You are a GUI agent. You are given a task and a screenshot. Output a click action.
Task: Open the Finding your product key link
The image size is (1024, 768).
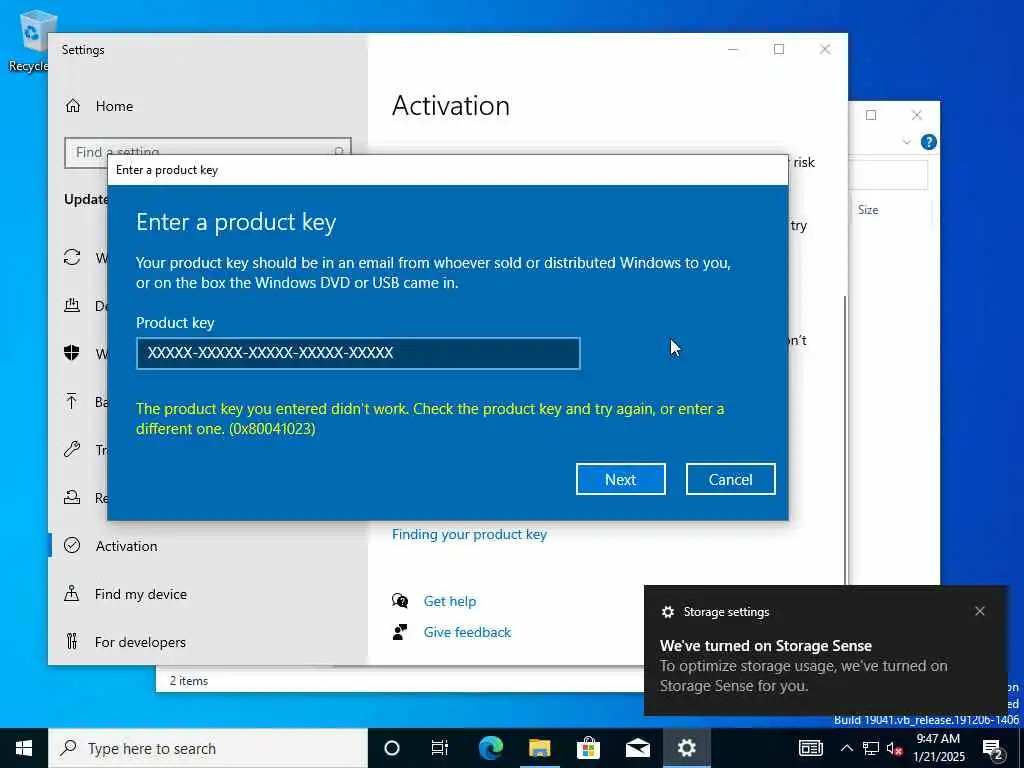pyautogui.click(x=469, y=534)
